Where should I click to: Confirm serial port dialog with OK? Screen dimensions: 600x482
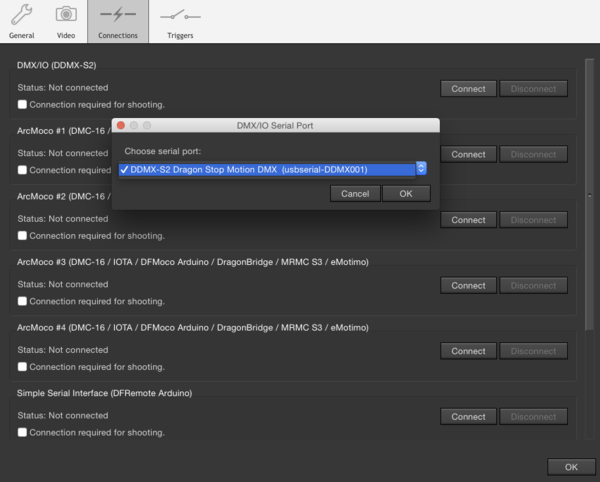406,193
